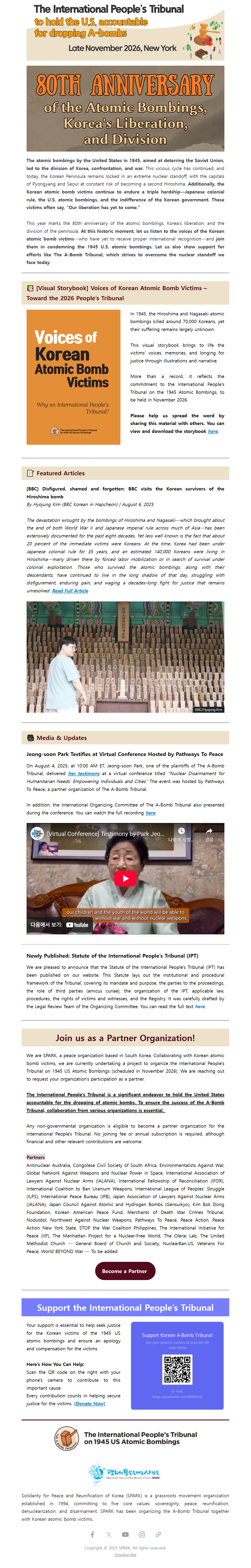Click the chain link icon in footer
Screen dimensions: 251x1568
pos(158,1535)
